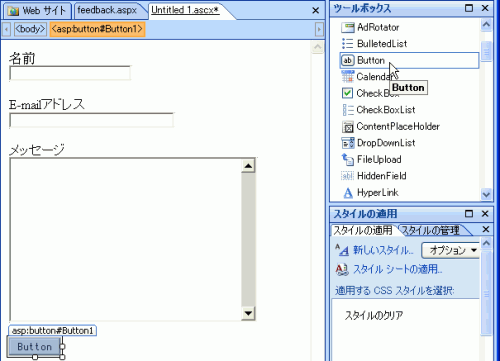This screenshot has height=361, width=500.
Task: Select the CheckBoxList control icon
Action: [347, 110]
